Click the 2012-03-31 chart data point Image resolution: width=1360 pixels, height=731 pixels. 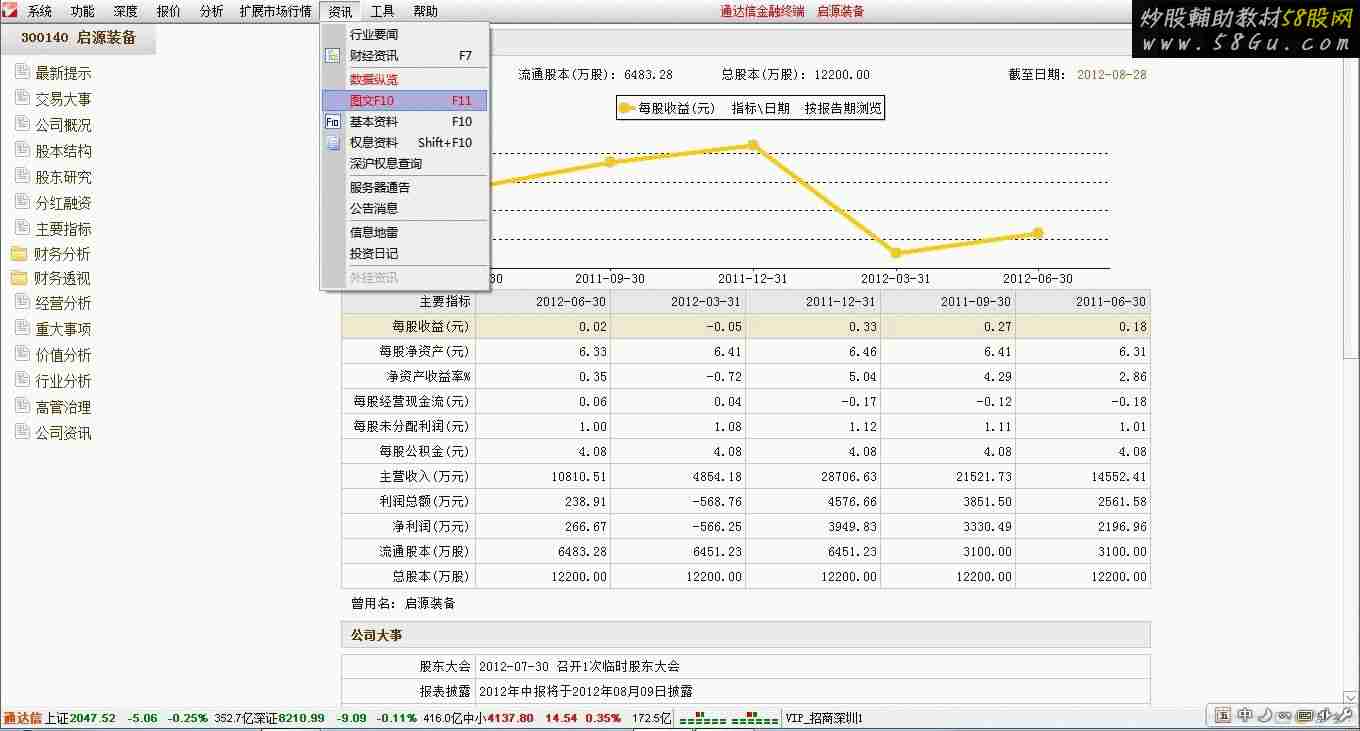click(x=895, y=253)
